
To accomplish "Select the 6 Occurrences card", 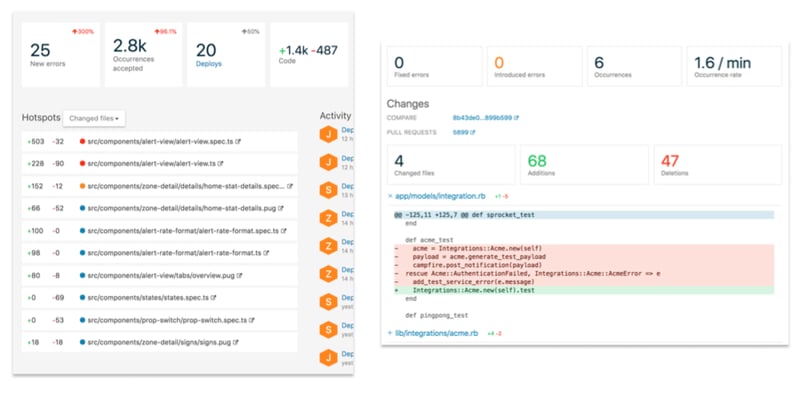I will 634,66.
